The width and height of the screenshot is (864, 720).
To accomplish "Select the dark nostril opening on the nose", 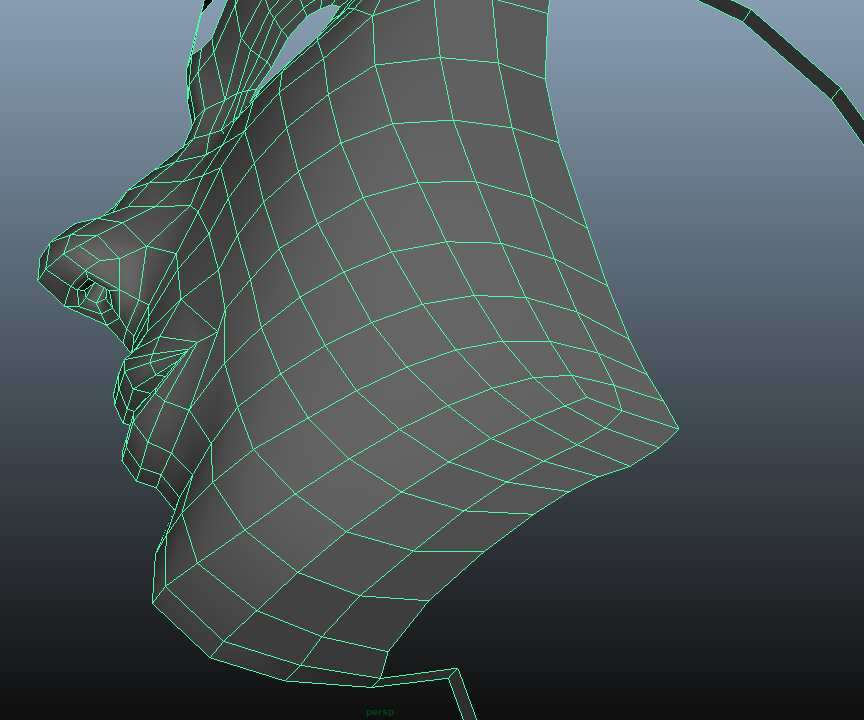I will (x=97, y=294).
